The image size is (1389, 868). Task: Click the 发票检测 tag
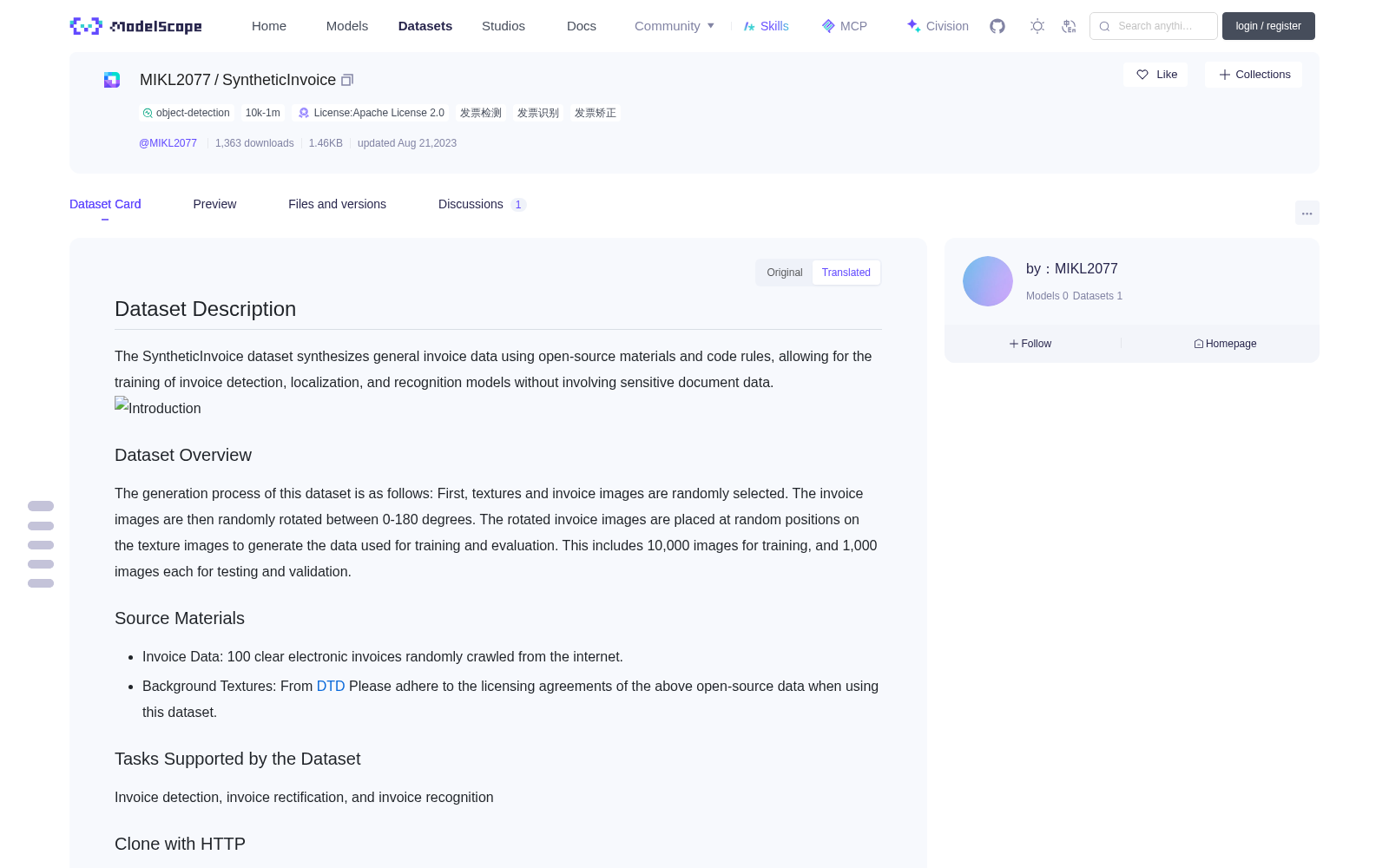click(x=481, y=113)
